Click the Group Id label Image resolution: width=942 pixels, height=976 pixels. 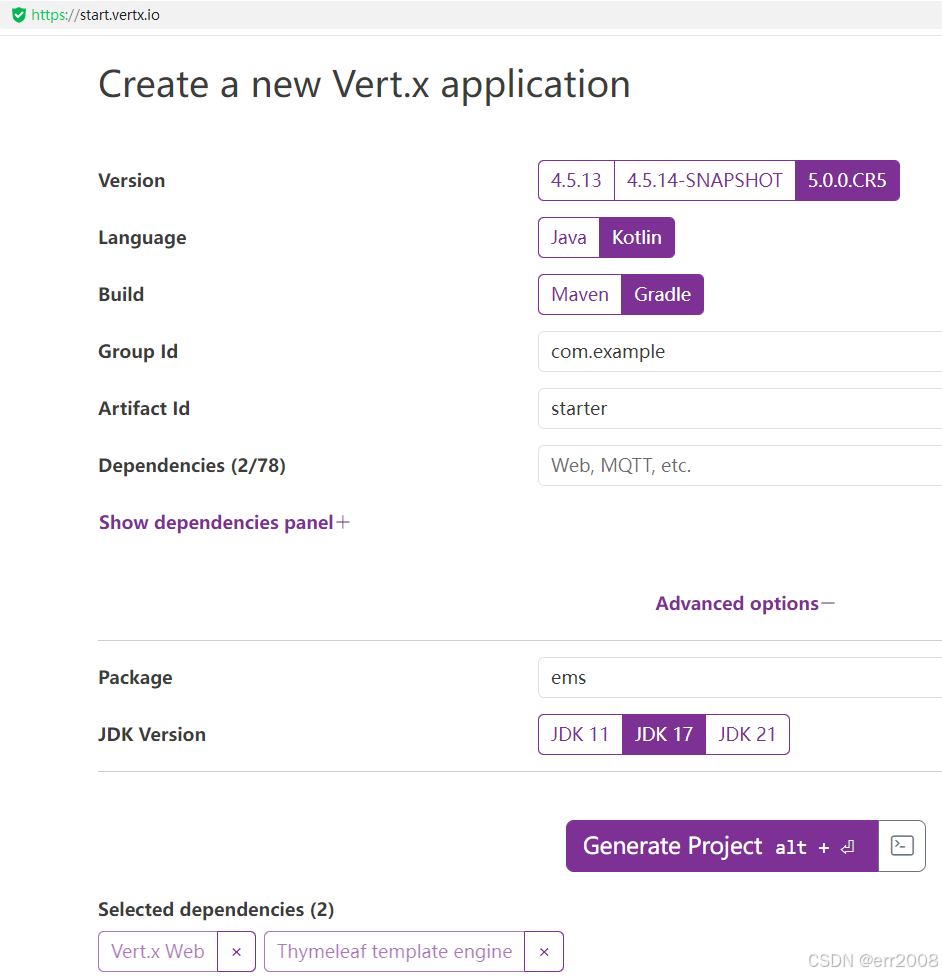(x=138, y=352)
